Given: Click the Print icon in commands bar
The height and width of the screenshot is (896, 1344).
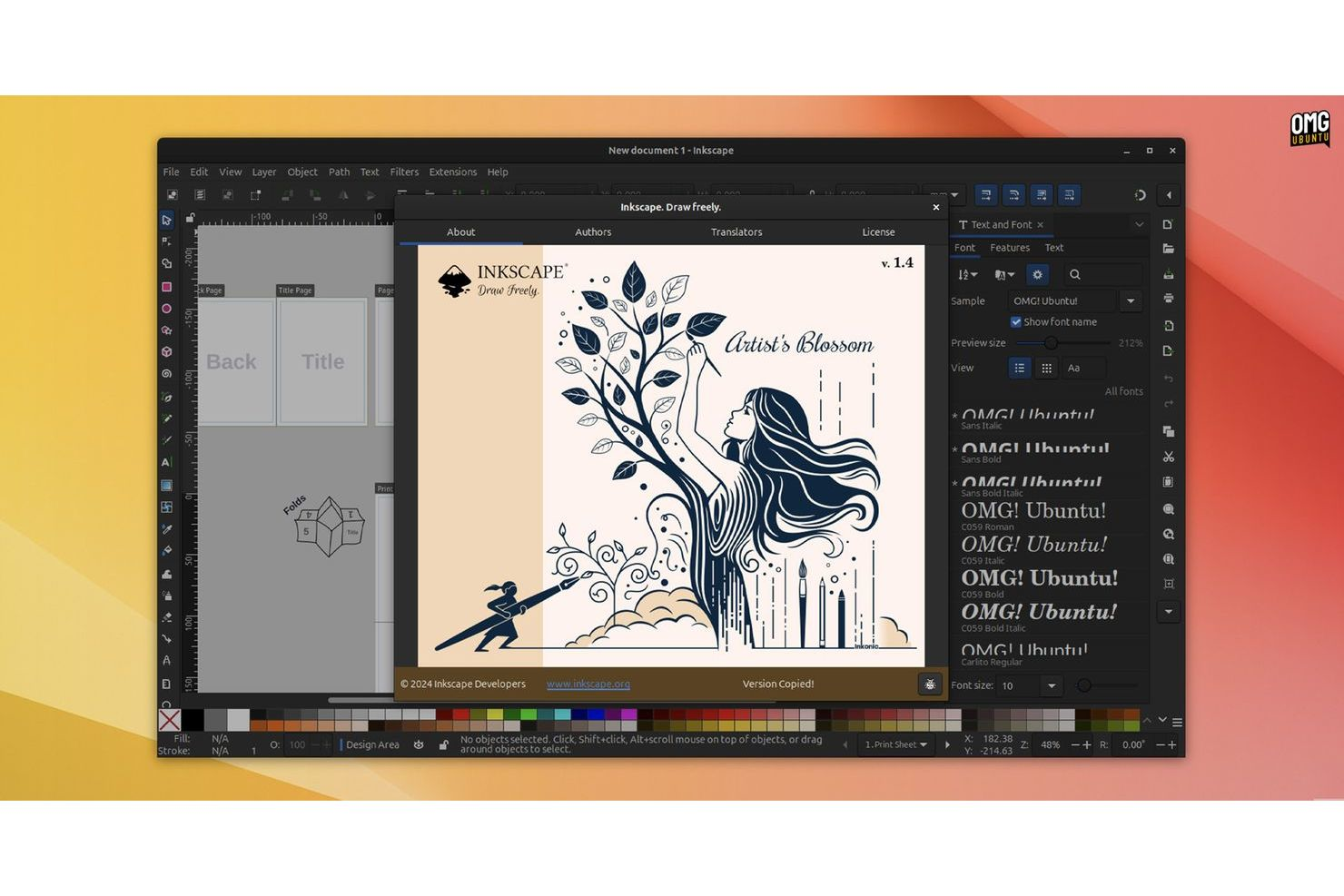Looking at the screenshot, I should (x=1169, y=298).
